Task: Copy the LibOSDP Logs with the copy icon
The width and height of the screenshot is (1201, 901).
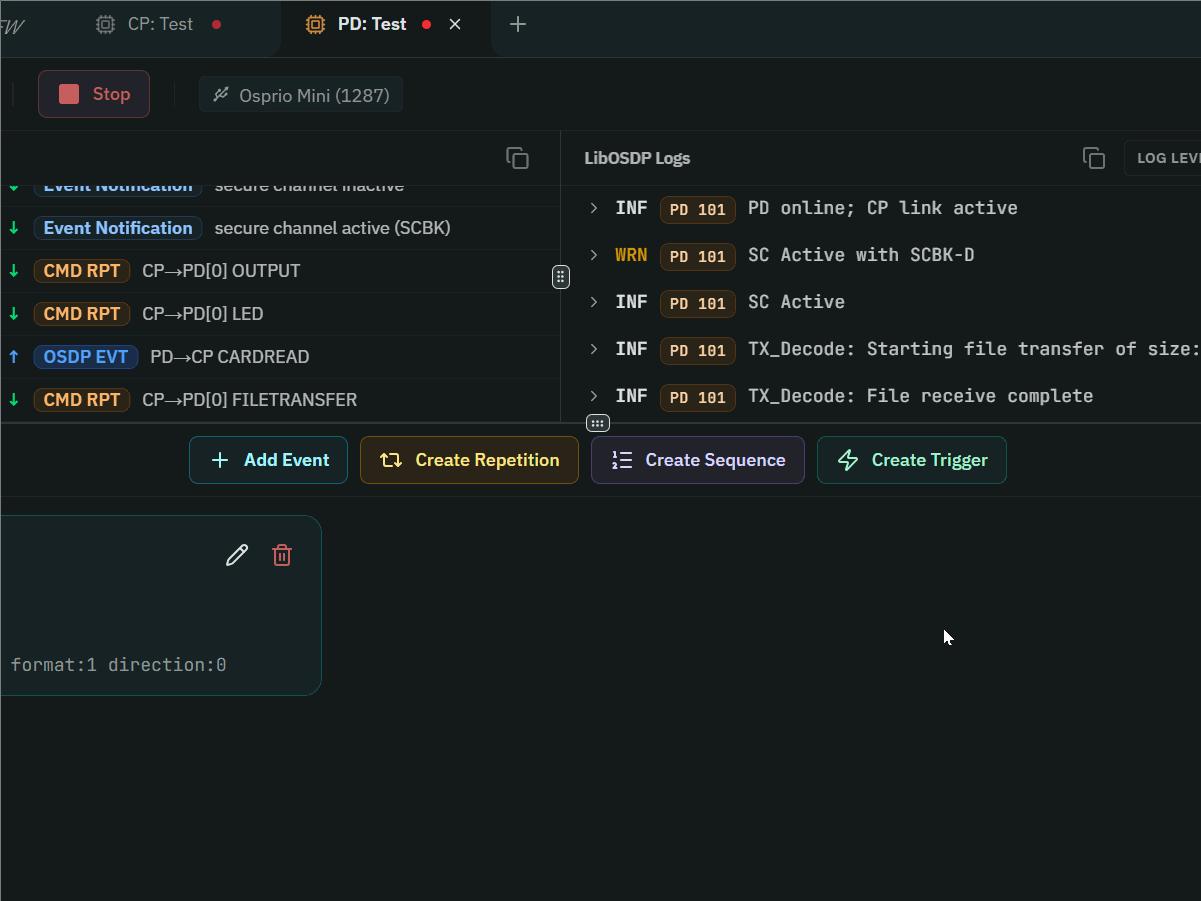Action: tap(1094, 158)
